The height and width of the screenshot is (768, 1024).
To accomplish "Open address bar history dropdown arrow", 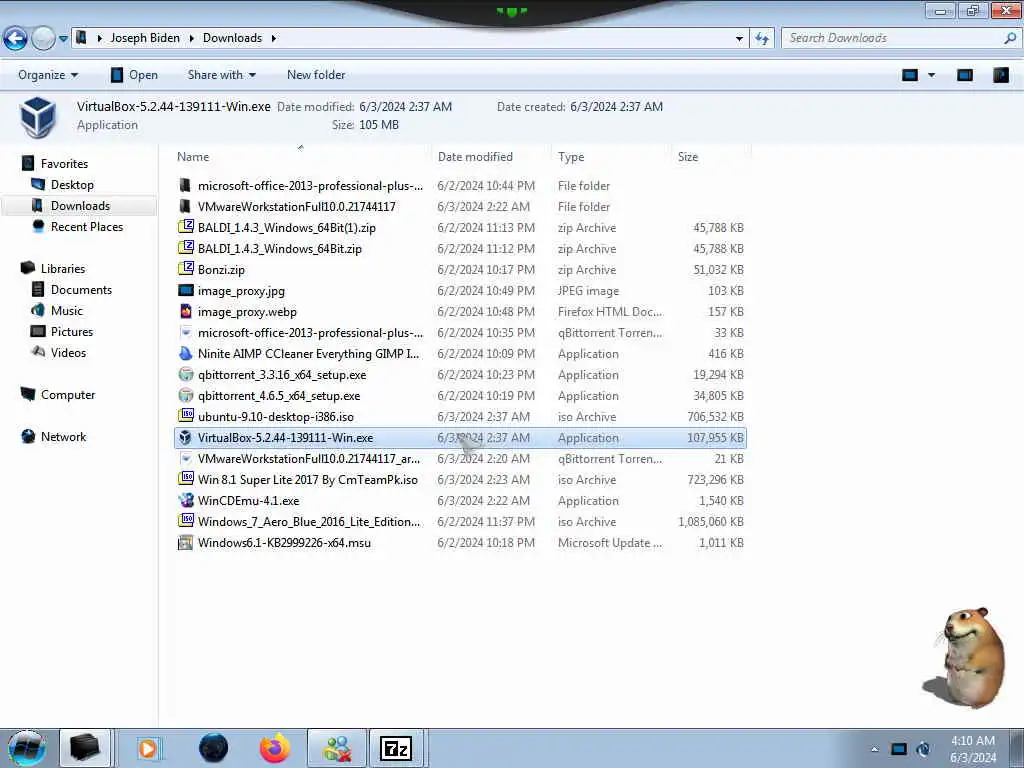I will pos(739,39).
